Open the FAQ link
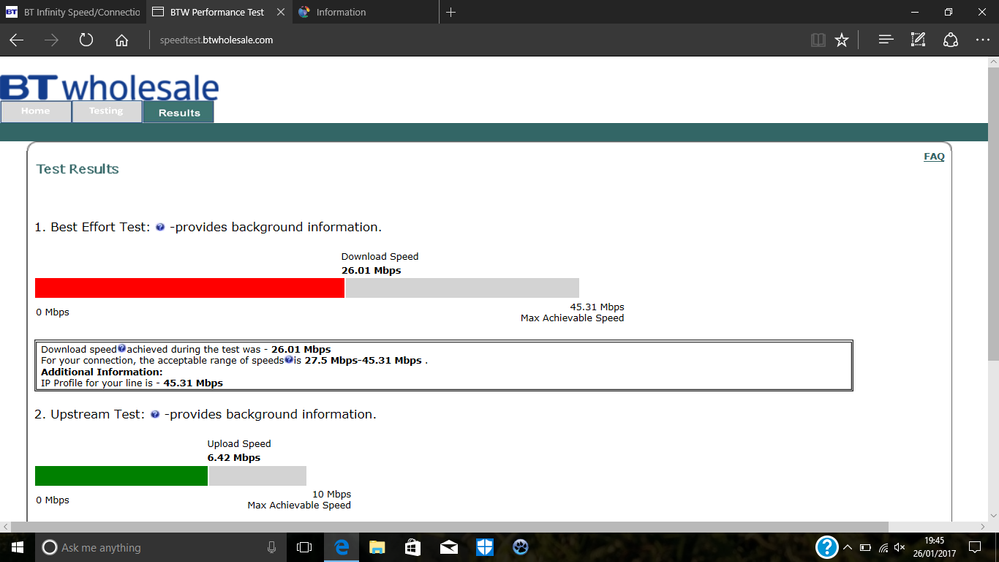The image size is (999, 562). (x=934, y=157)
